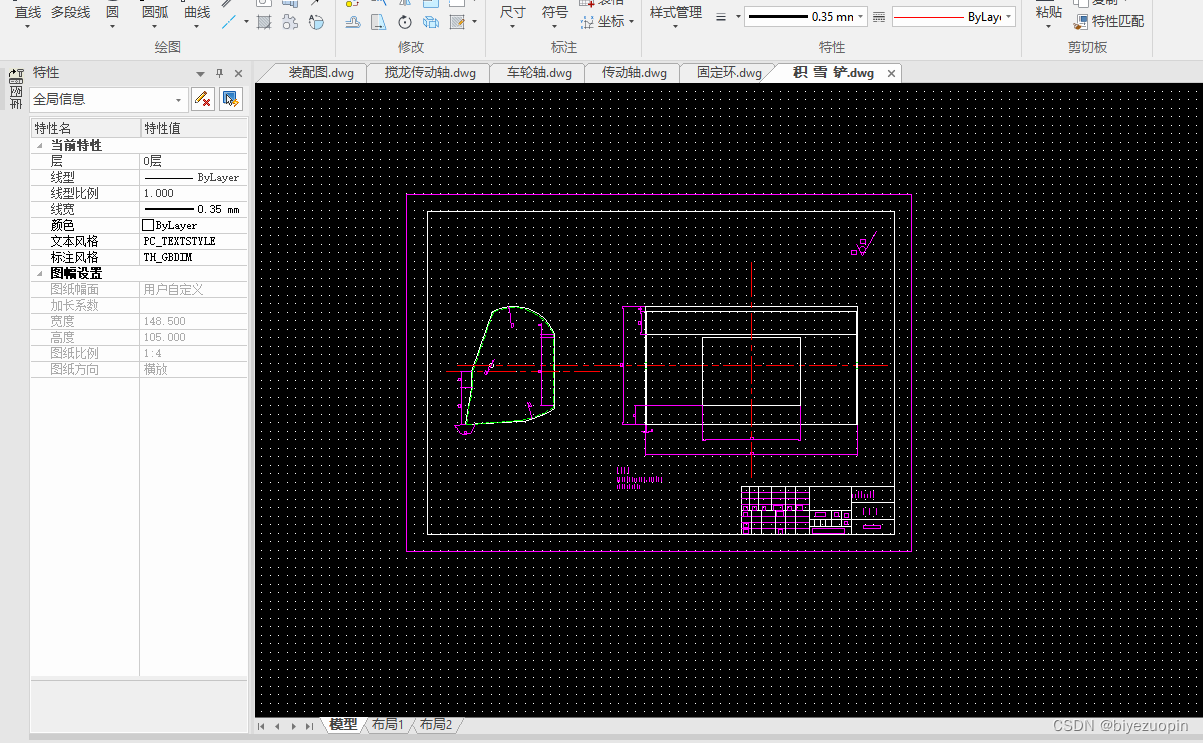Switch to 车轮轴.dwg tab
The height and width of the screenshot is (743, 1203).
pyautogui.click(x=539, y=73)
